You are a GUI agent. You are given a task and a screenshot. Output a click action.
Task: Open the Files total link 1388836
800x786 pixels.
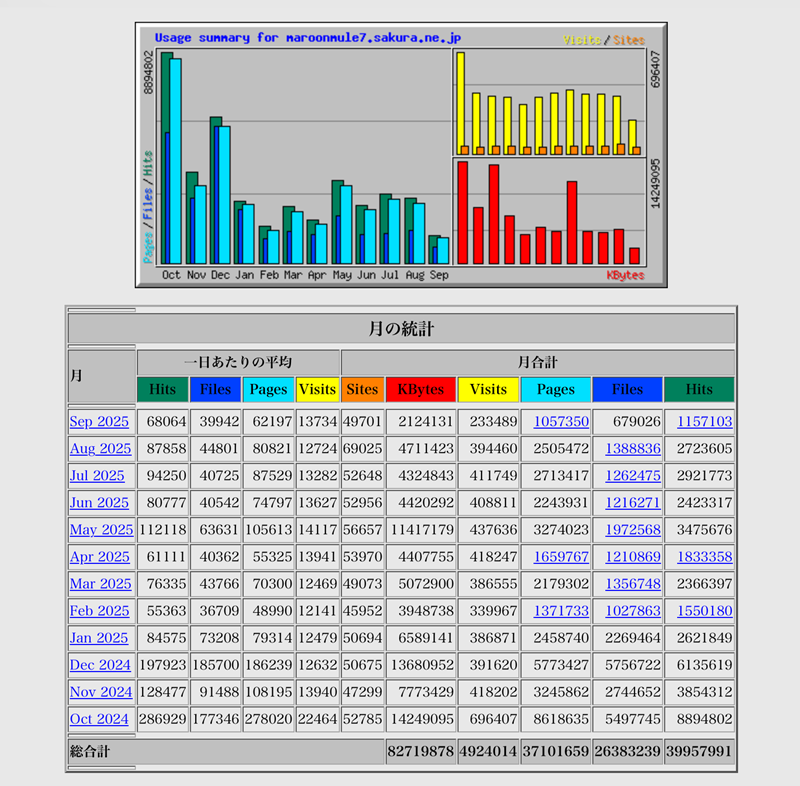point(632,449)
